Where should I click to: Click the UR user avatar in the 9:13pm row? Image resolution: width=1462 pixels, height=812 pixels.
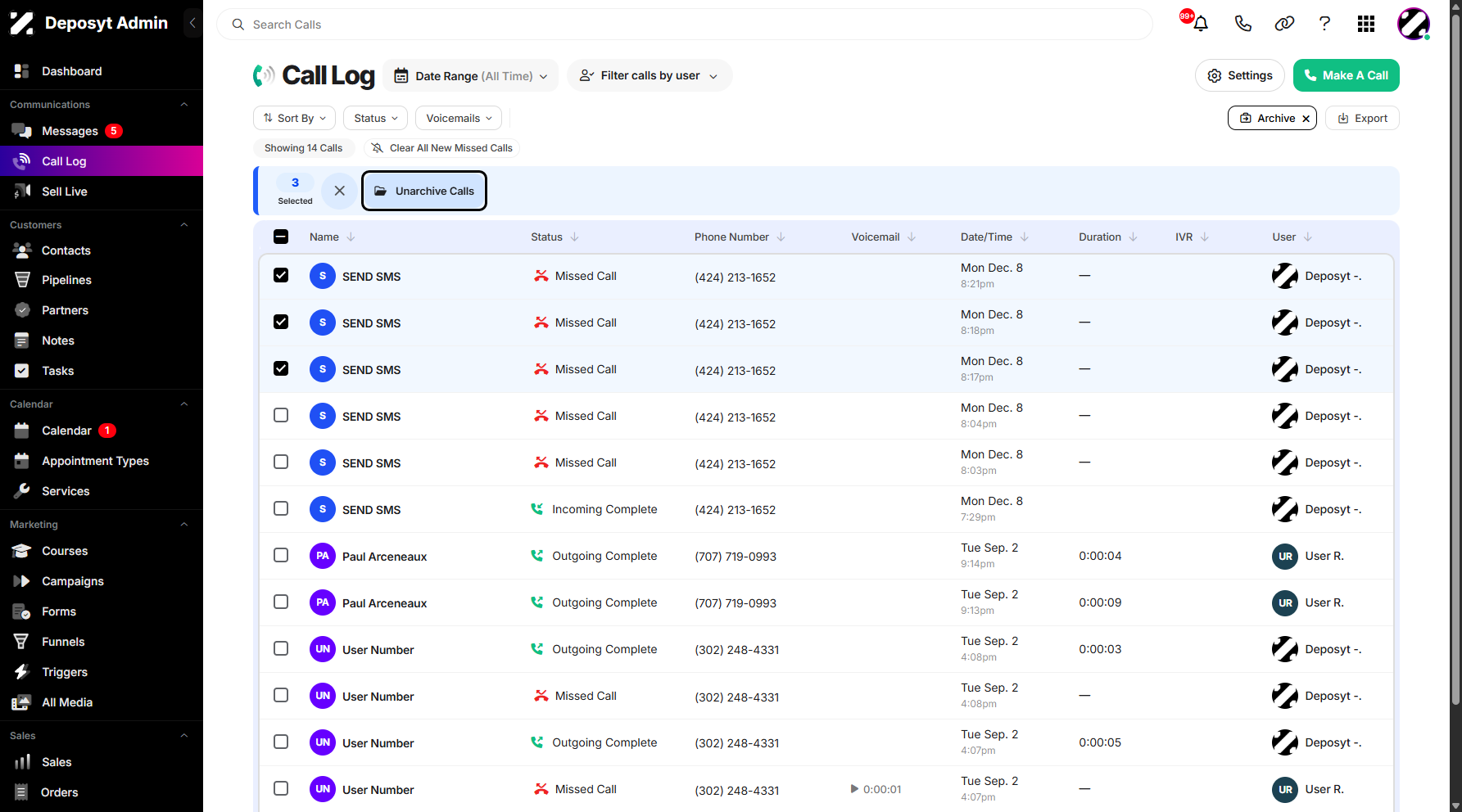(x=1285, y=602)
